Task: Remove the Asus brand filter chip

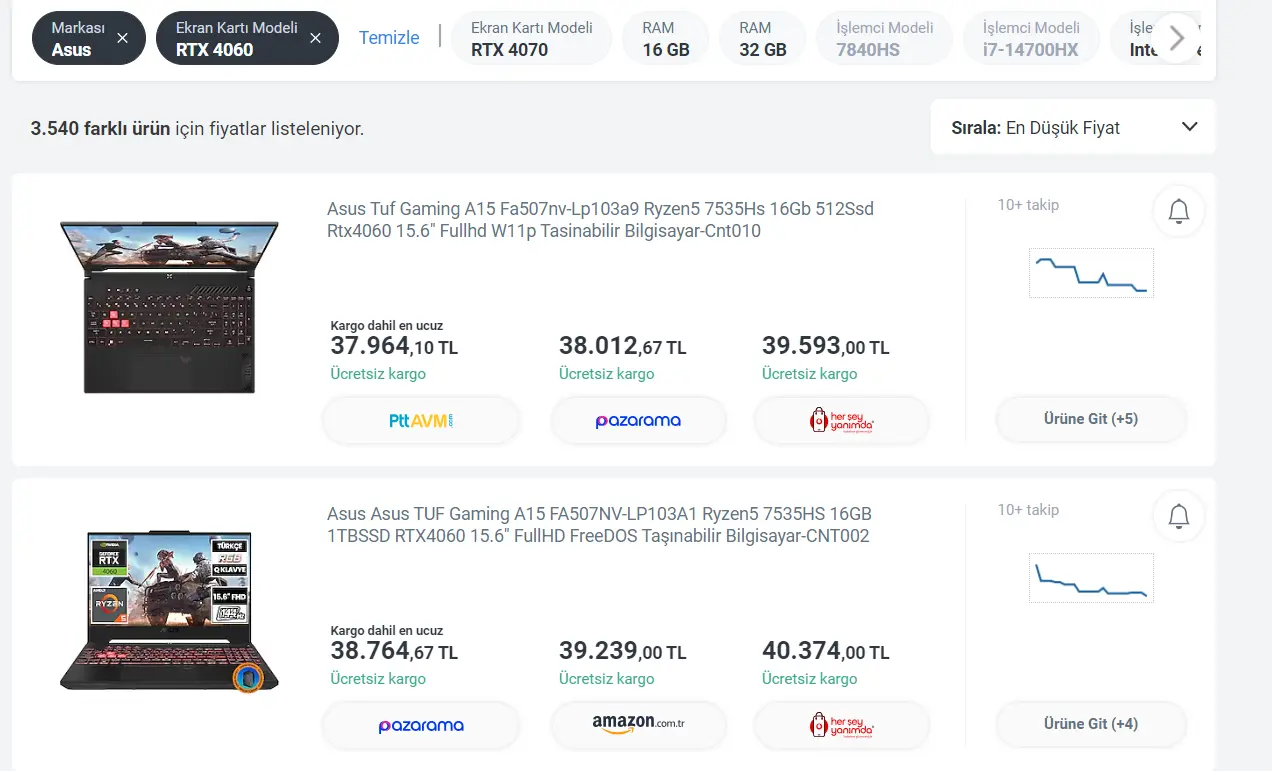Action: [122, 38]
